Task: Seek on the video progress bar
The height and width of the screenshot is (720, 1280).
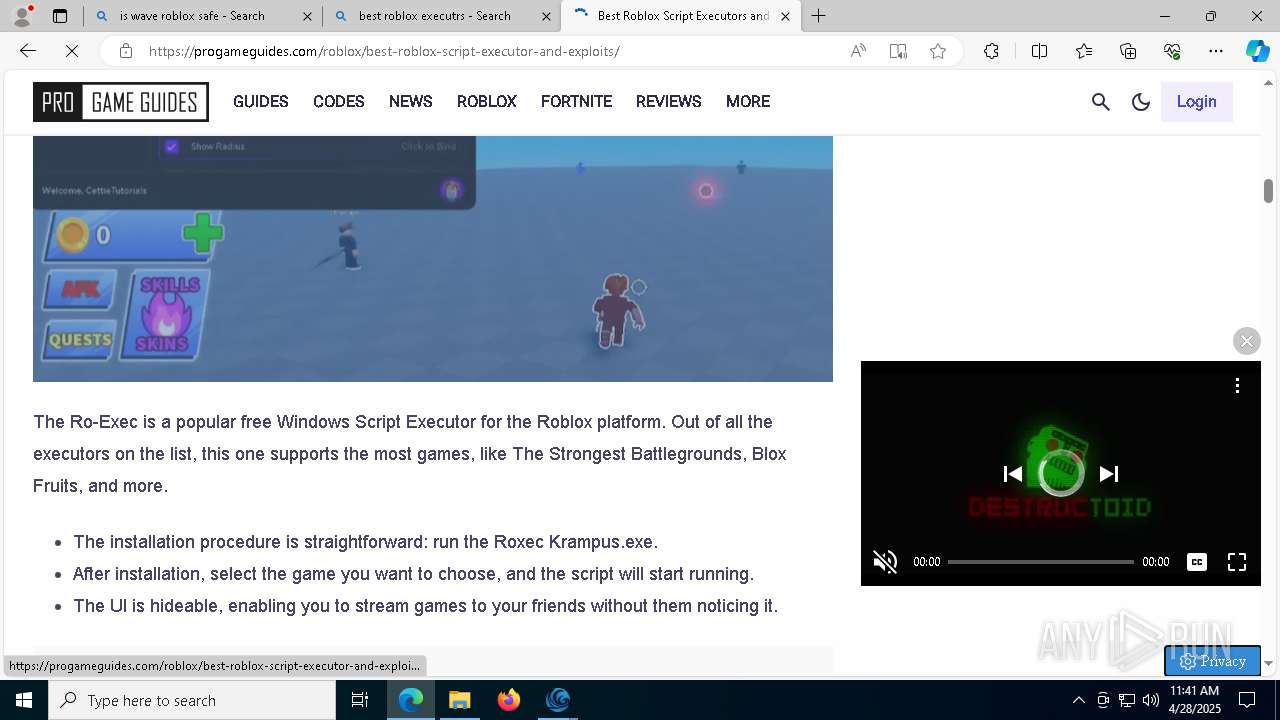Action: coord(1040,562)
